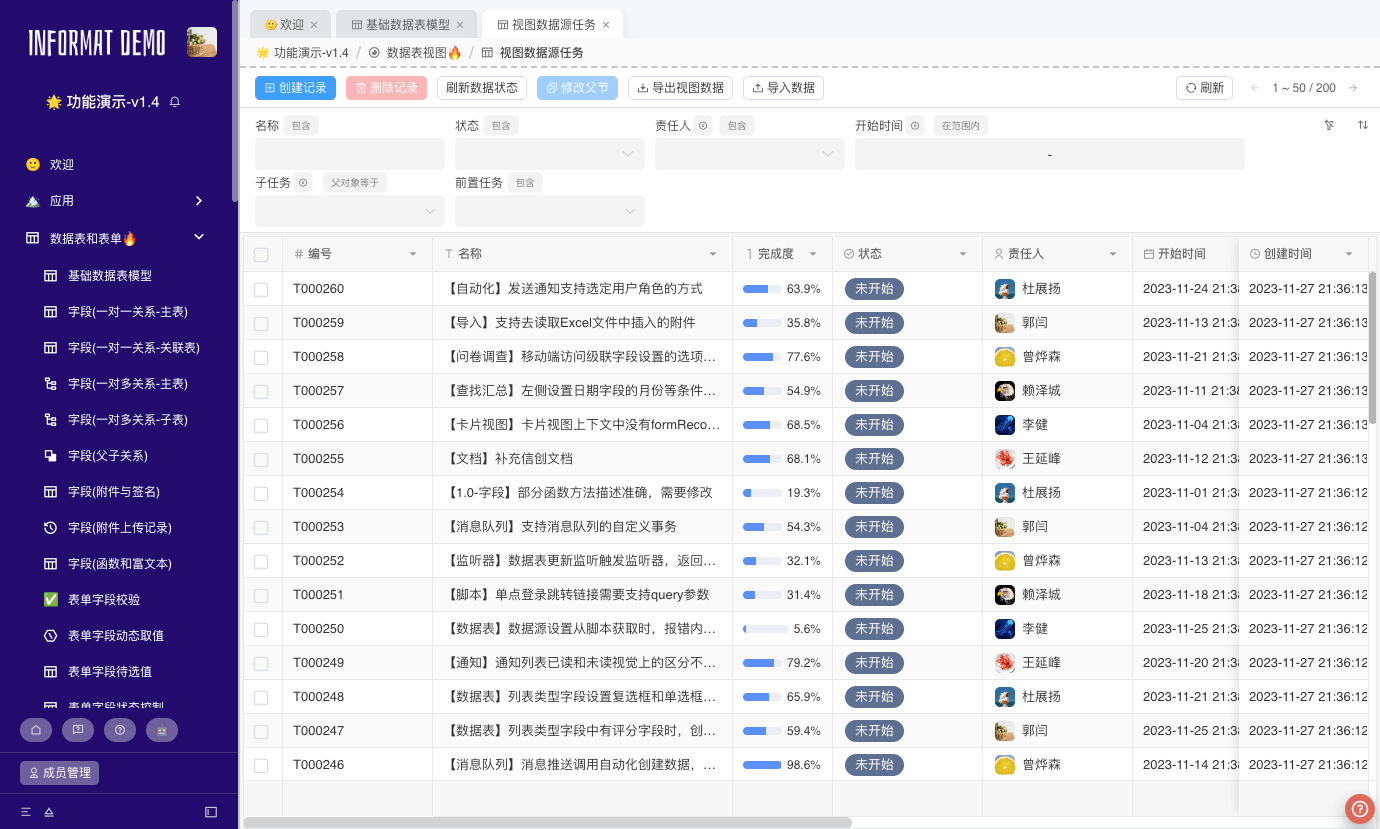This screenshot has width=1380, height=829.
Task: Open the robot assistant icon in sidebar
Action: [162, 730]
